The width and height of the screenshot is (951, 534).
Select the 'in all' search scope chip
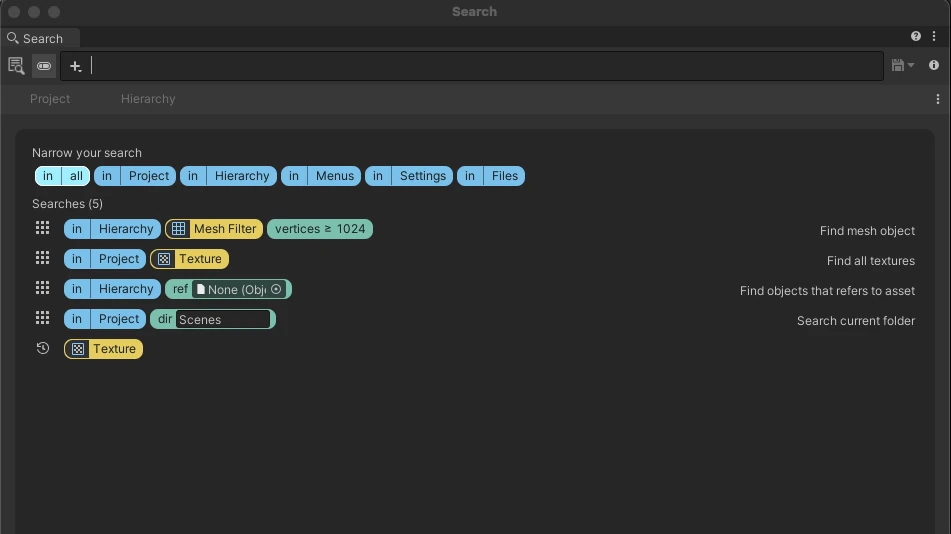pos(62,176)
